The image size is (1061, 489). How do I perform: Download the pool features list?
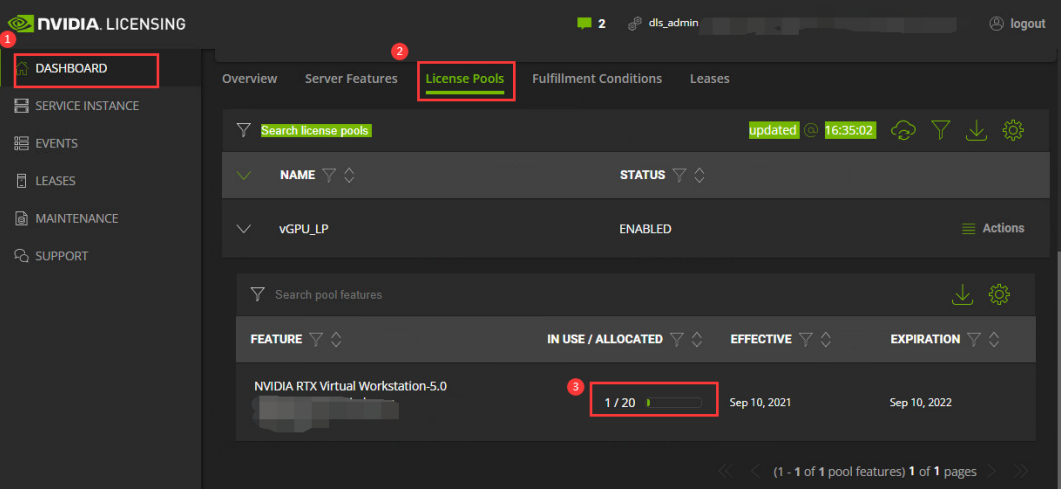coord(962,294)
